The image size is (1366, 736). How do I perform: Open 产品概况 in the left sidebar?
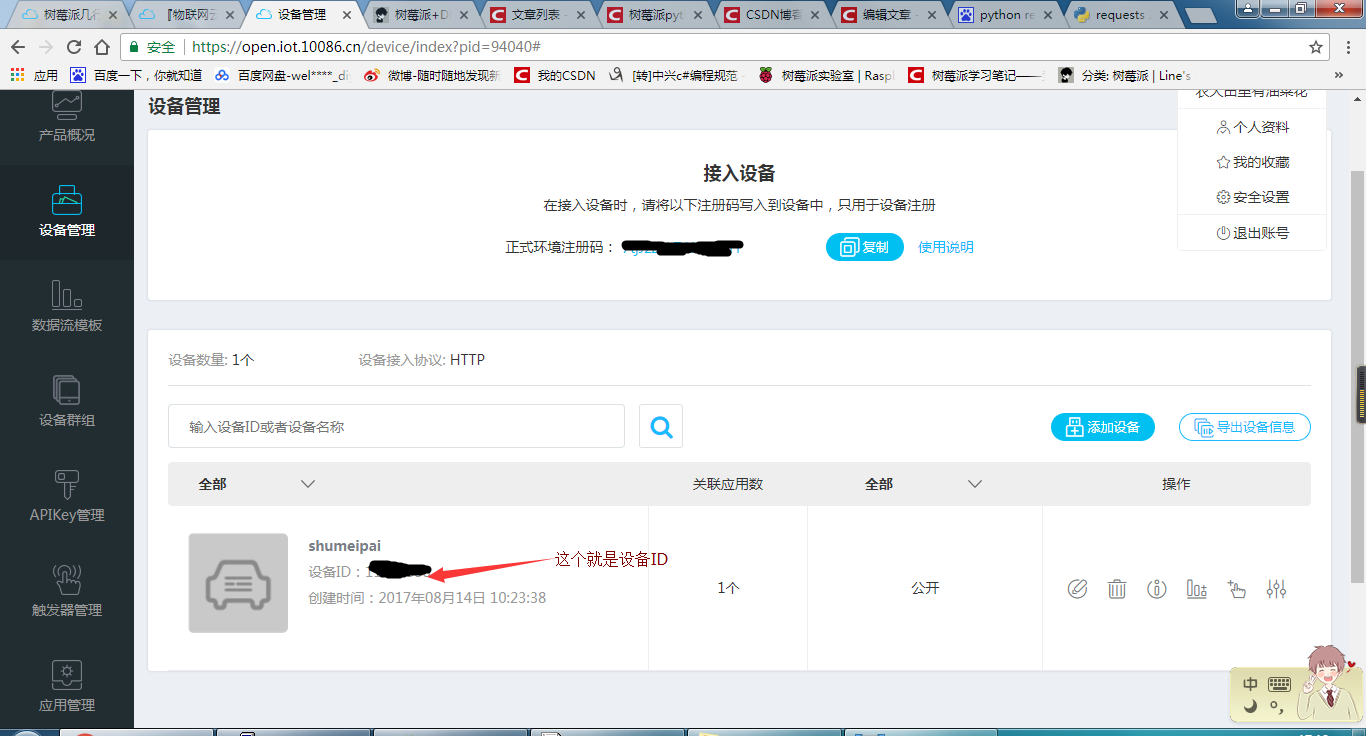point(67,116)
